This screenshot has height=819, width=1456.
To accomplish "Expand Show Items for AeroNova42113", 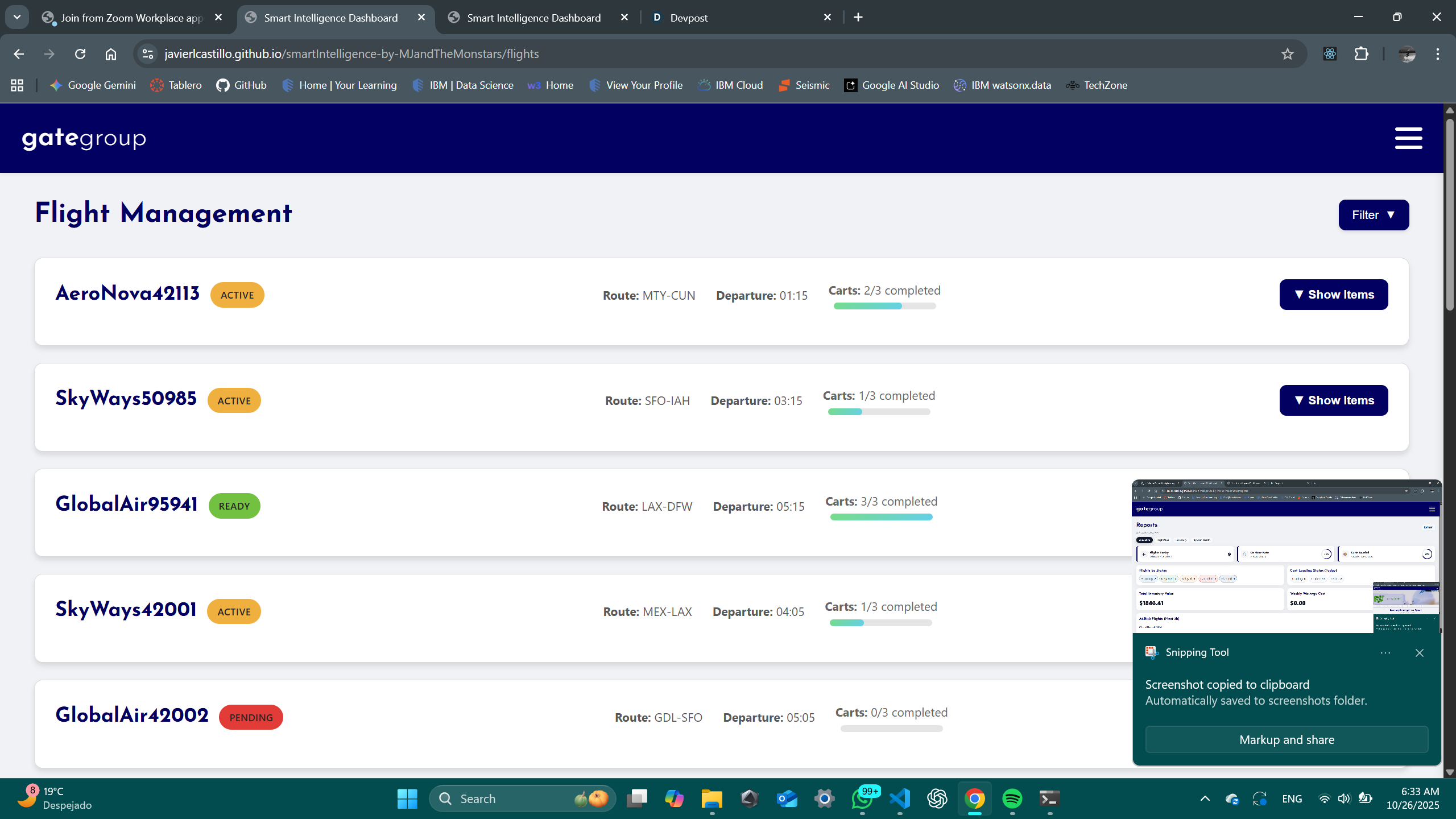I will click(1333, 295).
